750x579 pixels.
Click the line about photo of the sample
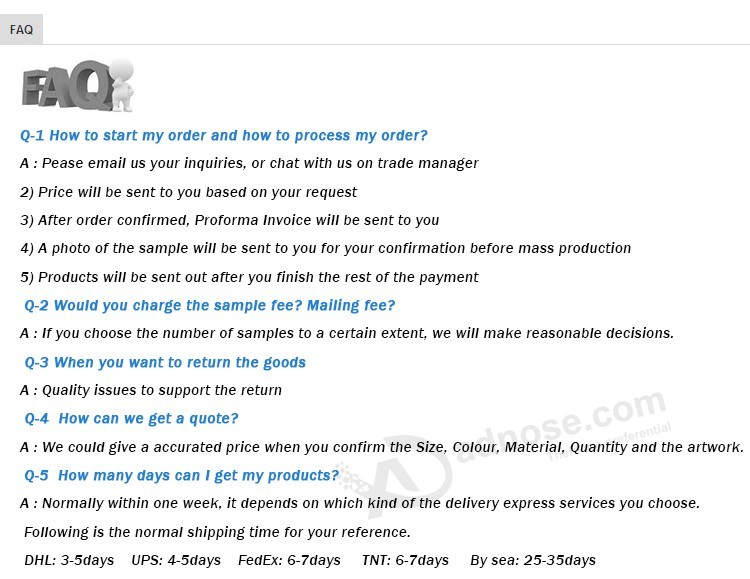325,249
